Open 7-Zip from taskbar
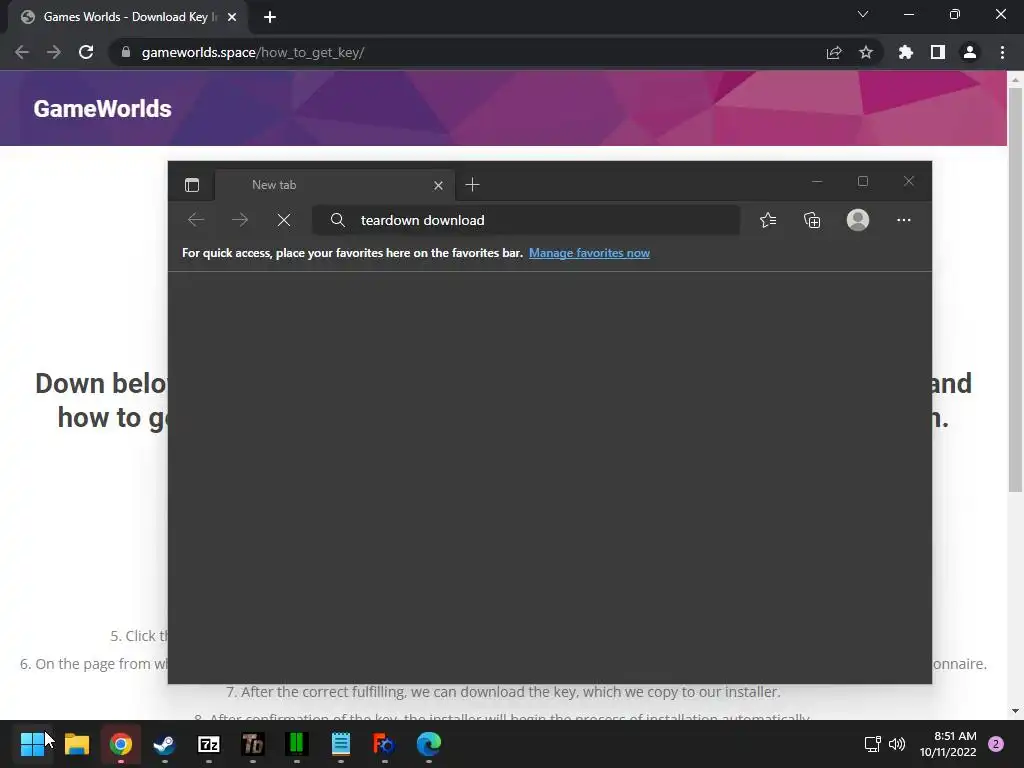This screenshot has height=768, width=1024. tap(209, 744)
